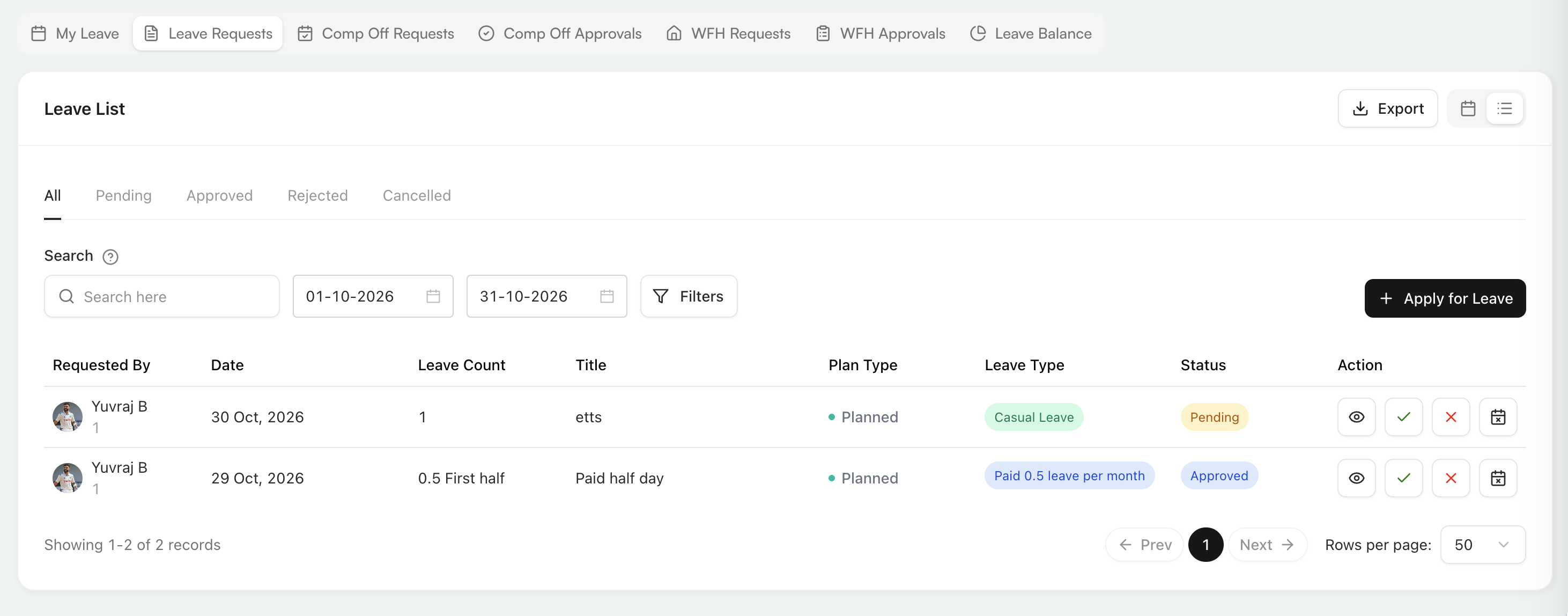
Task: Edit the end date field 31-10-2026
Action: (x=546, y=296)
